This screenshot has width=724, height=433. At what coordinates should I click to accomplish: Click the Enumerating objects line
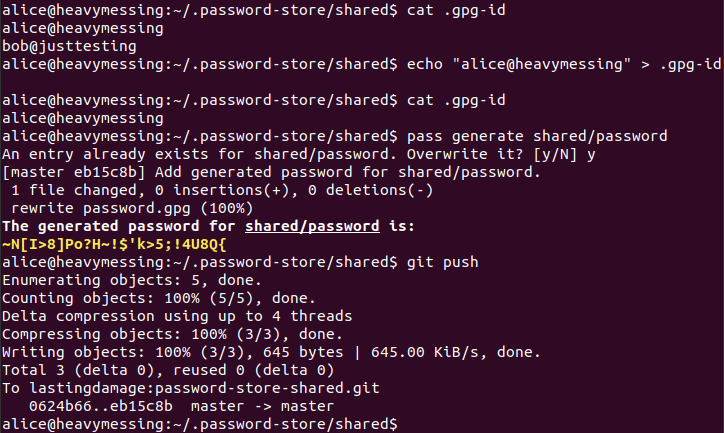click(x=132, y=280)
